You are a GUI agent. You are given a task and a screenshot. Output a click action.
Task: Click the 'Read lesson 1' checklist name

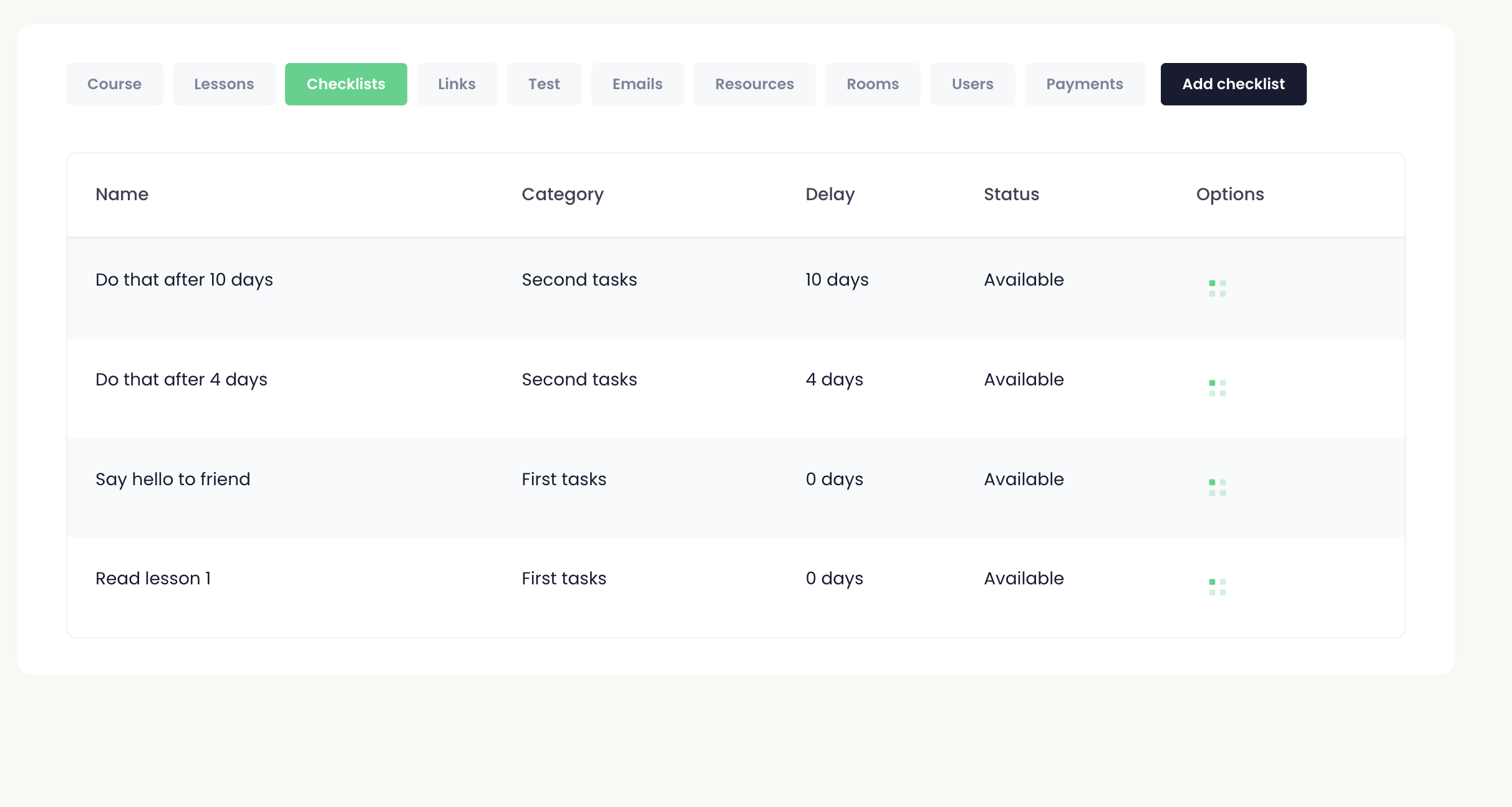coord(153,579)
